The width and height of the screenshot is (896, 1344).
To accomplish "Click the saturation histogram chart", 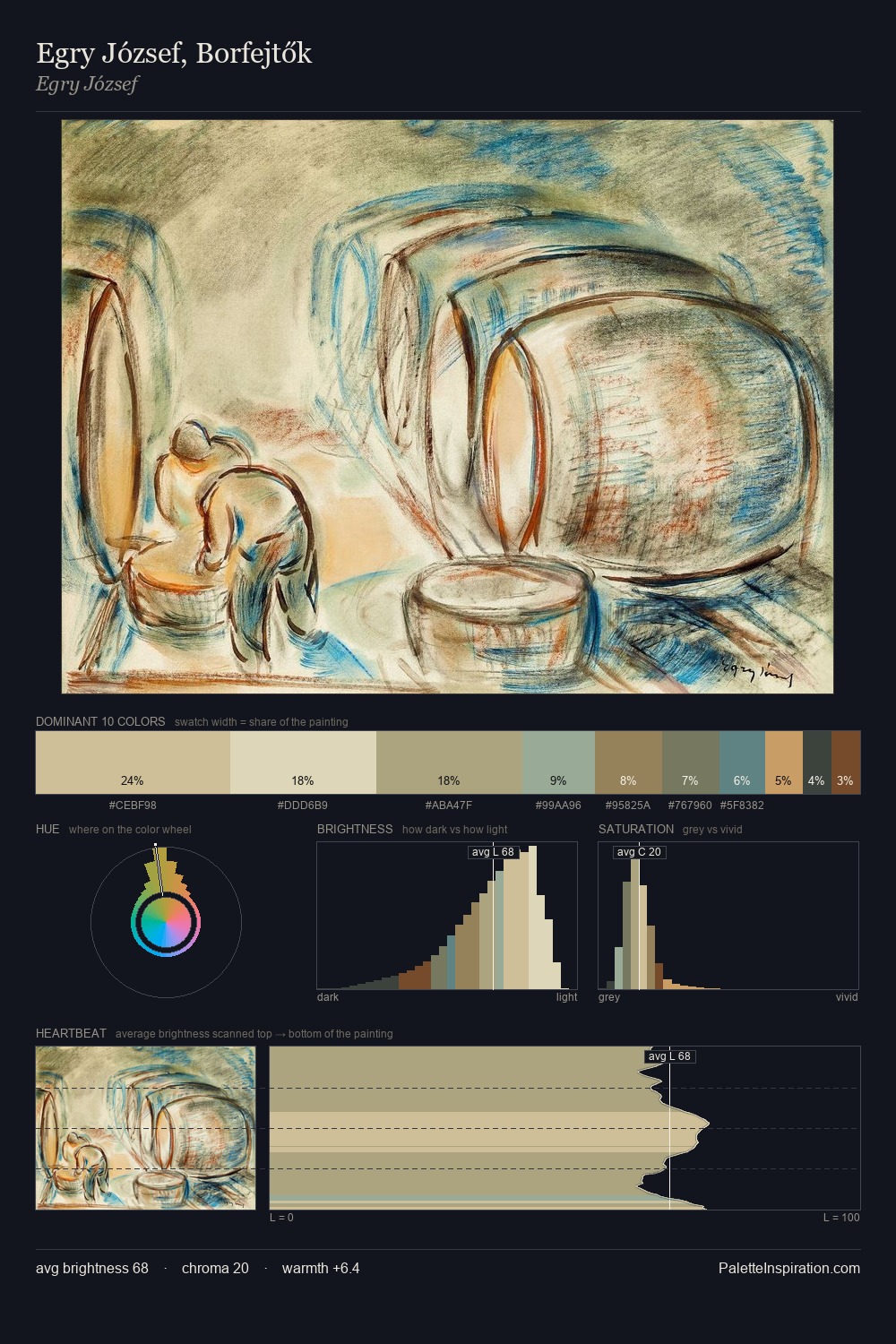I will pyautogui.click(x=728, y=916).
